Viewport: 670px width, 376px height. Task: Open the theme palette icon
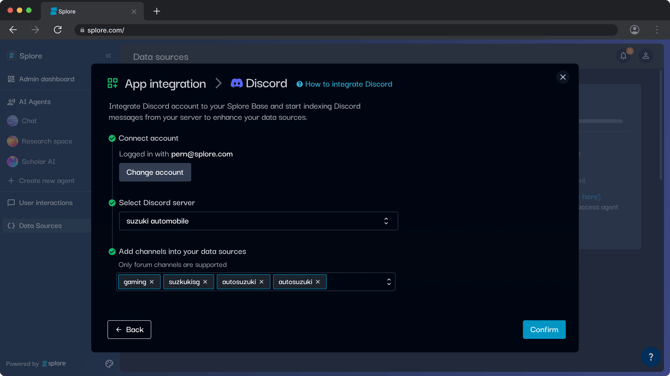109,364
